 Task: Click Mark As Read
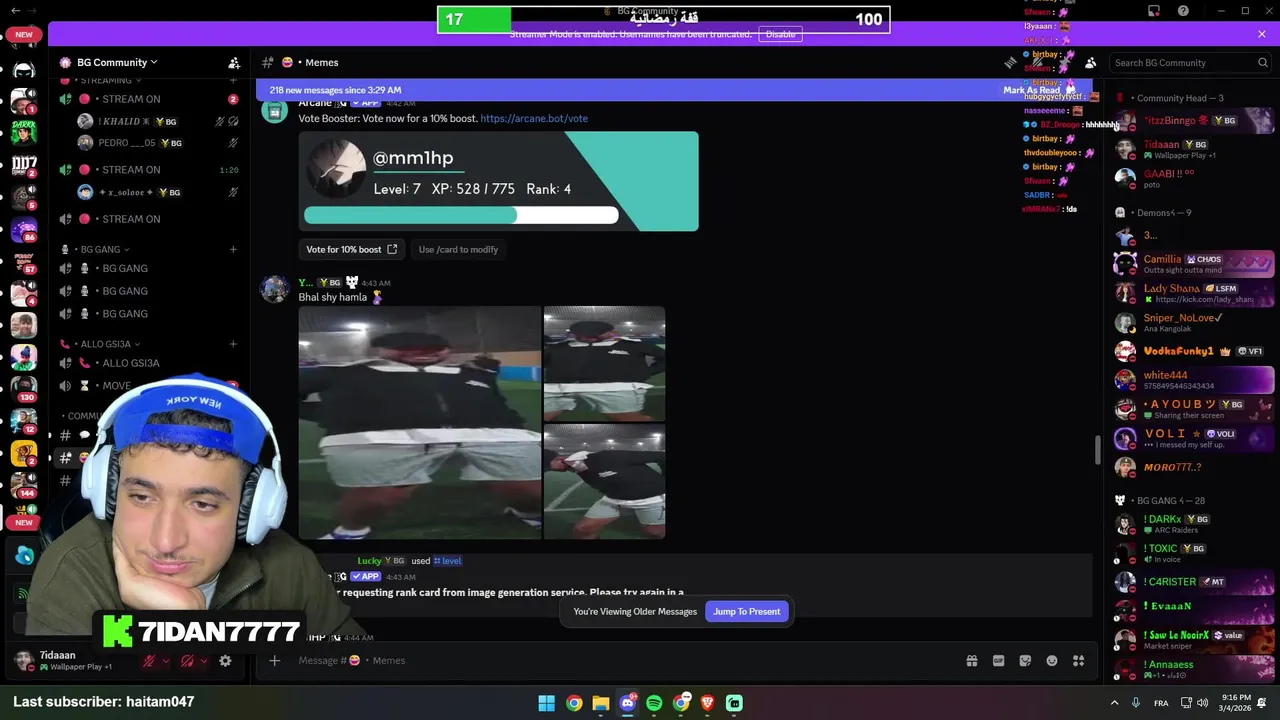tap(1032, 90)
